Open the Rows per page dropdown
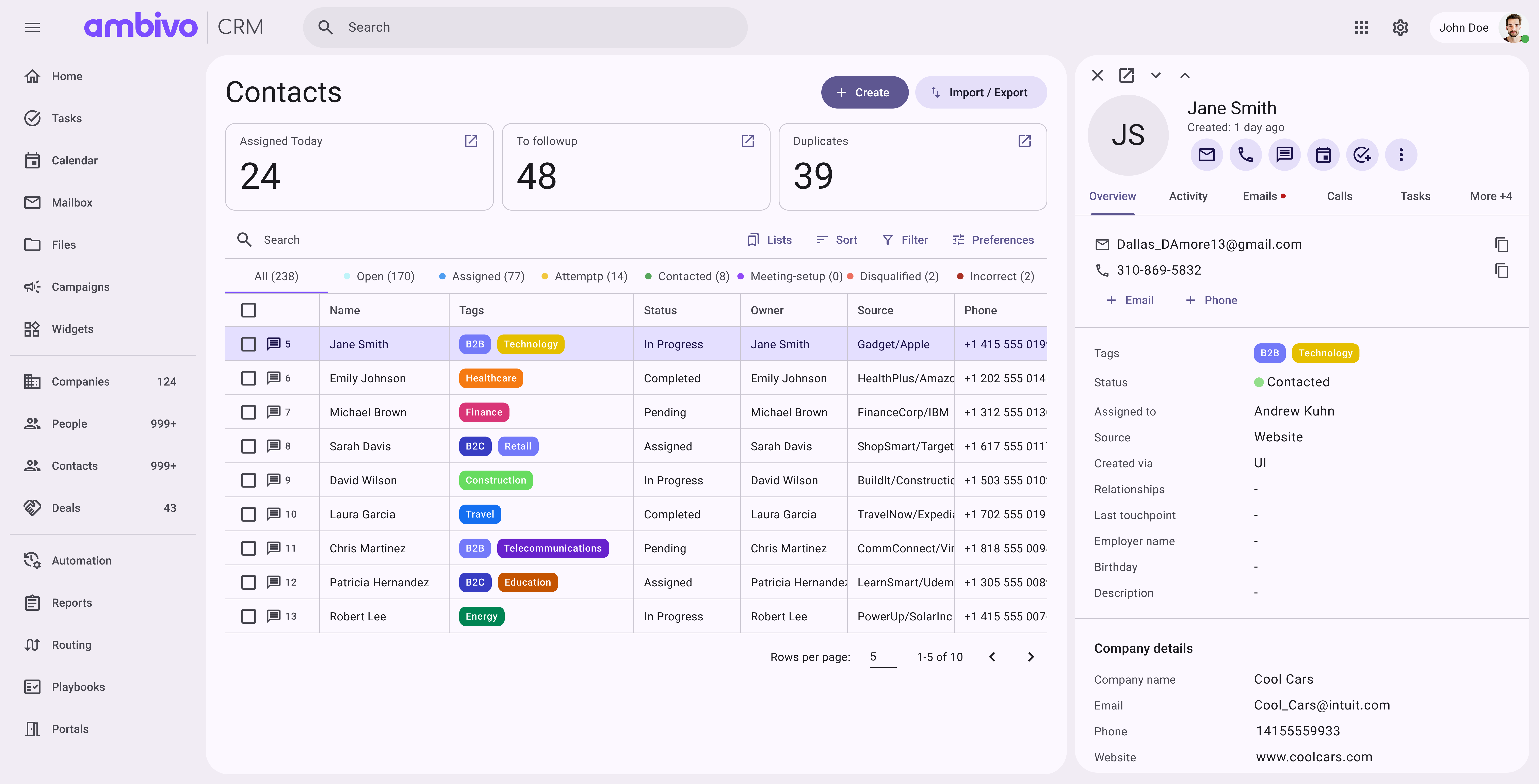 tap(882, 657)
